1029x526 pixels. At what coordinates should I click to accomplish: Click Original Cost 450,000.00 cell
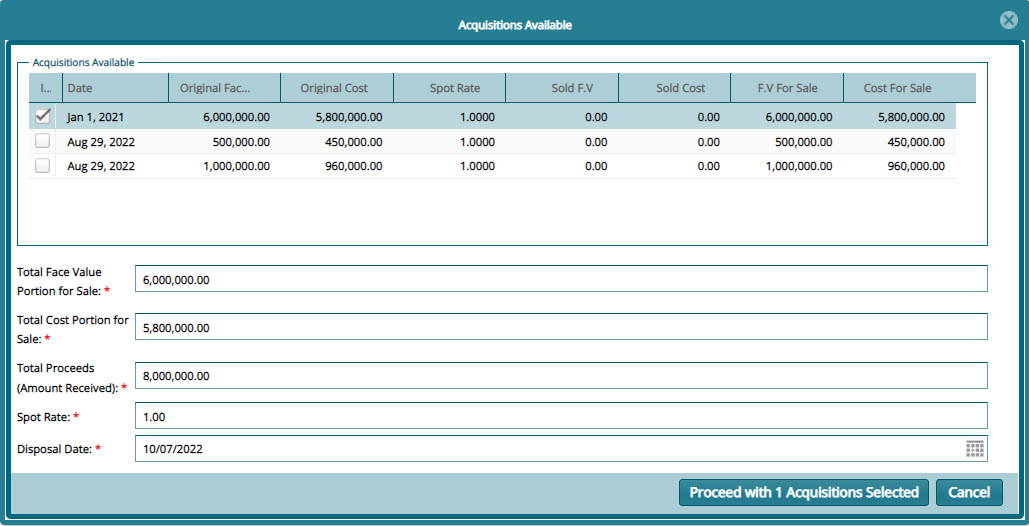coord(354,142)
